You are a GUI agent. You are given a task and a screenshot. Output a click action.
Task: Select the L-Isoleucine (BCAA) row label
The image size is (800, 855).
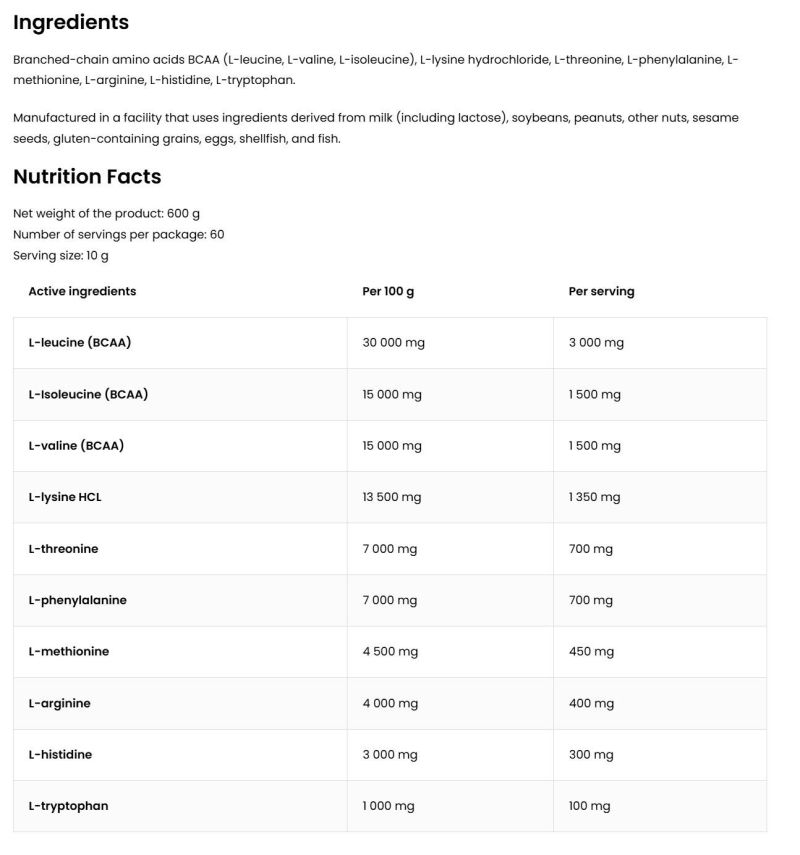click(88, 394)
